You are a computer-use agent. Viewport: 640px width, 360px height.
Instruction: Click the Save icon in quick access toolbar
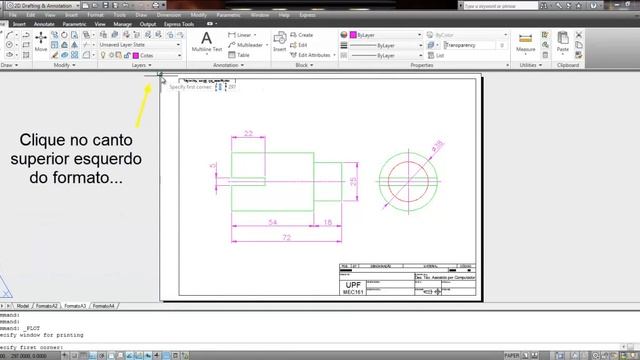point(105,5)
